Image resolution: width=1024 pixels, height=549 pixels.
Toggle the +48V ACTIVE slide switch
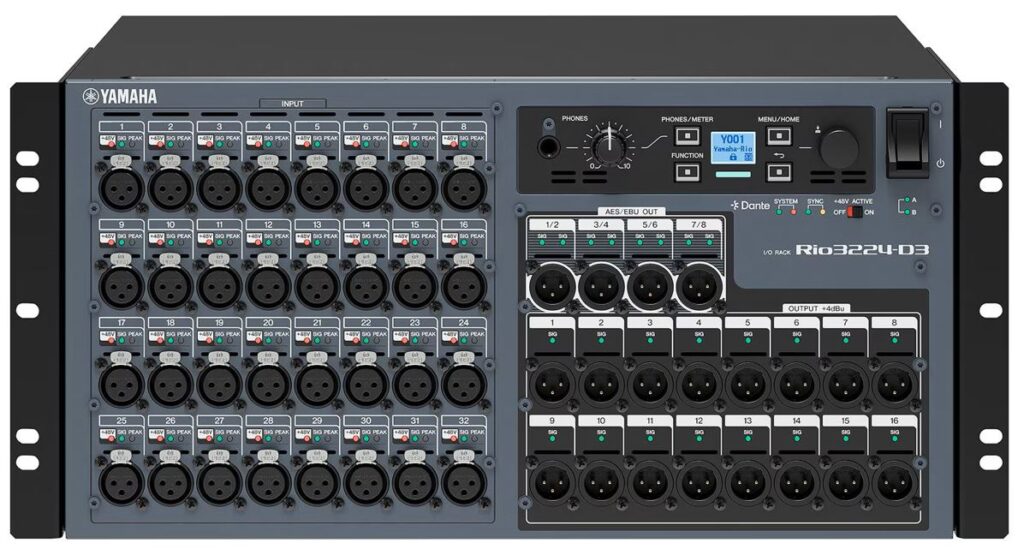pyautogui.click(x=855, y=212)
